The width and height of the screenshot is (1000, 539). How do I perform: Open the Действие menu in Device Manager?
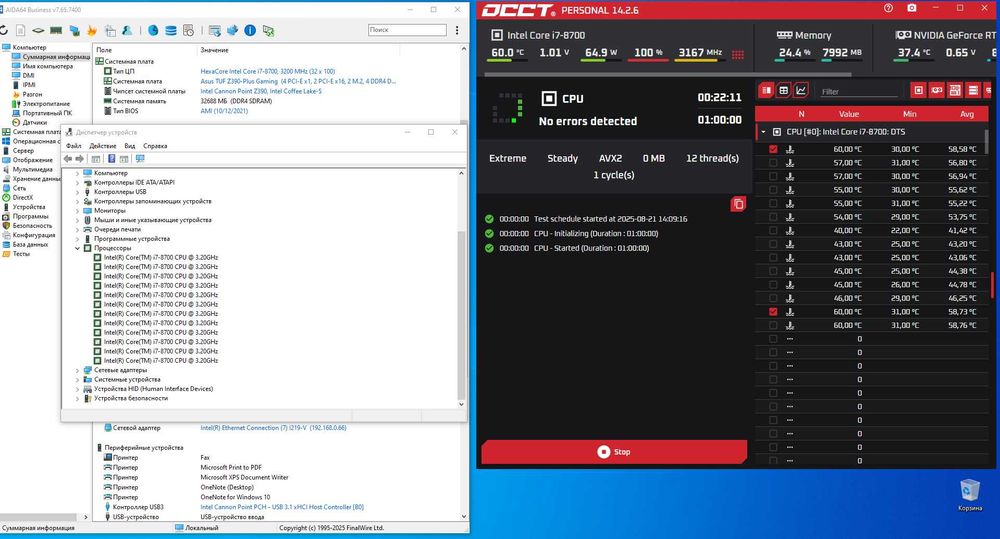coord(103,146)
